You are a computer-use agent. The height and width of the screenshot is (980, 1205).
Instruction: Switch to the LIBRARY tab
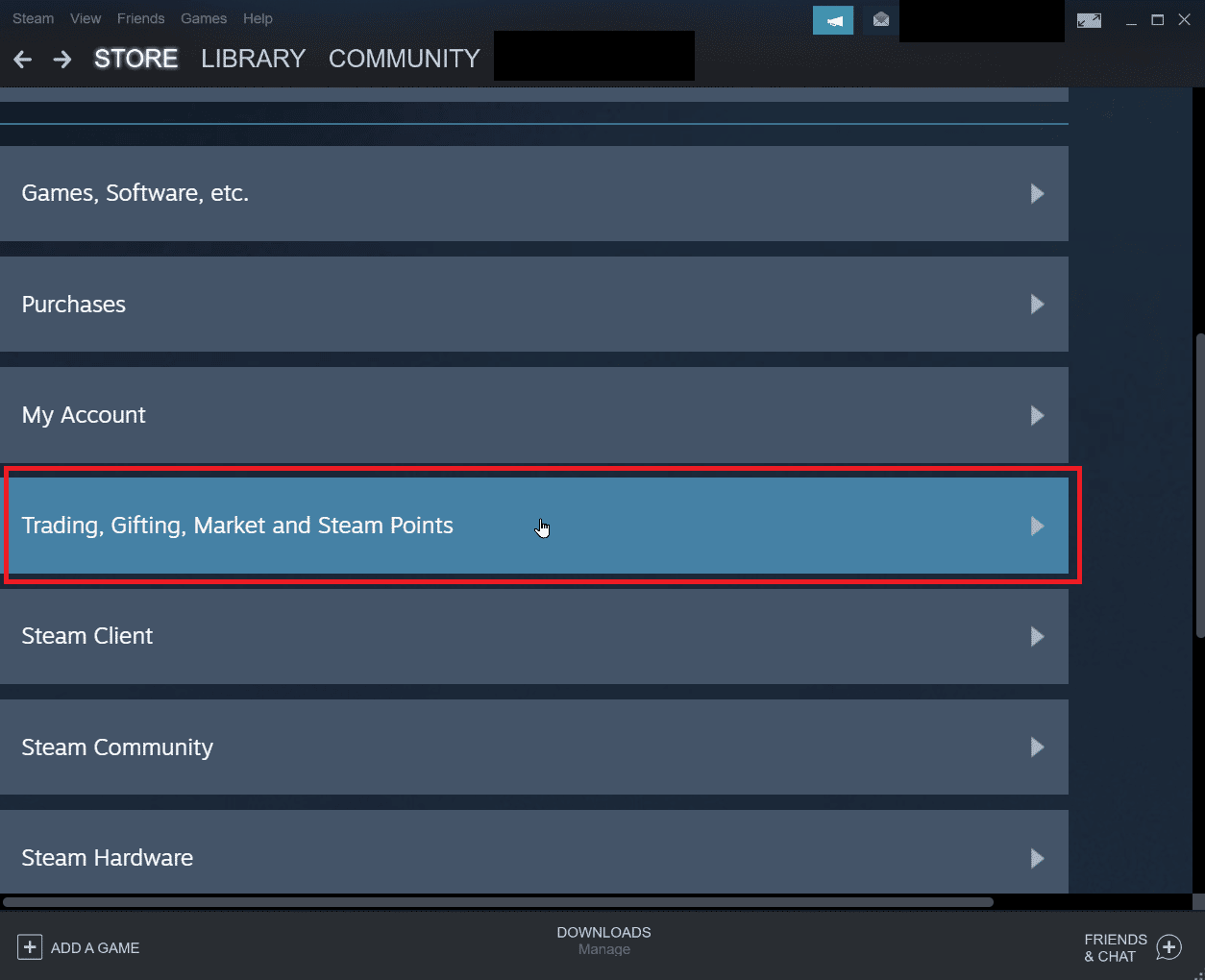coord(253,58)
